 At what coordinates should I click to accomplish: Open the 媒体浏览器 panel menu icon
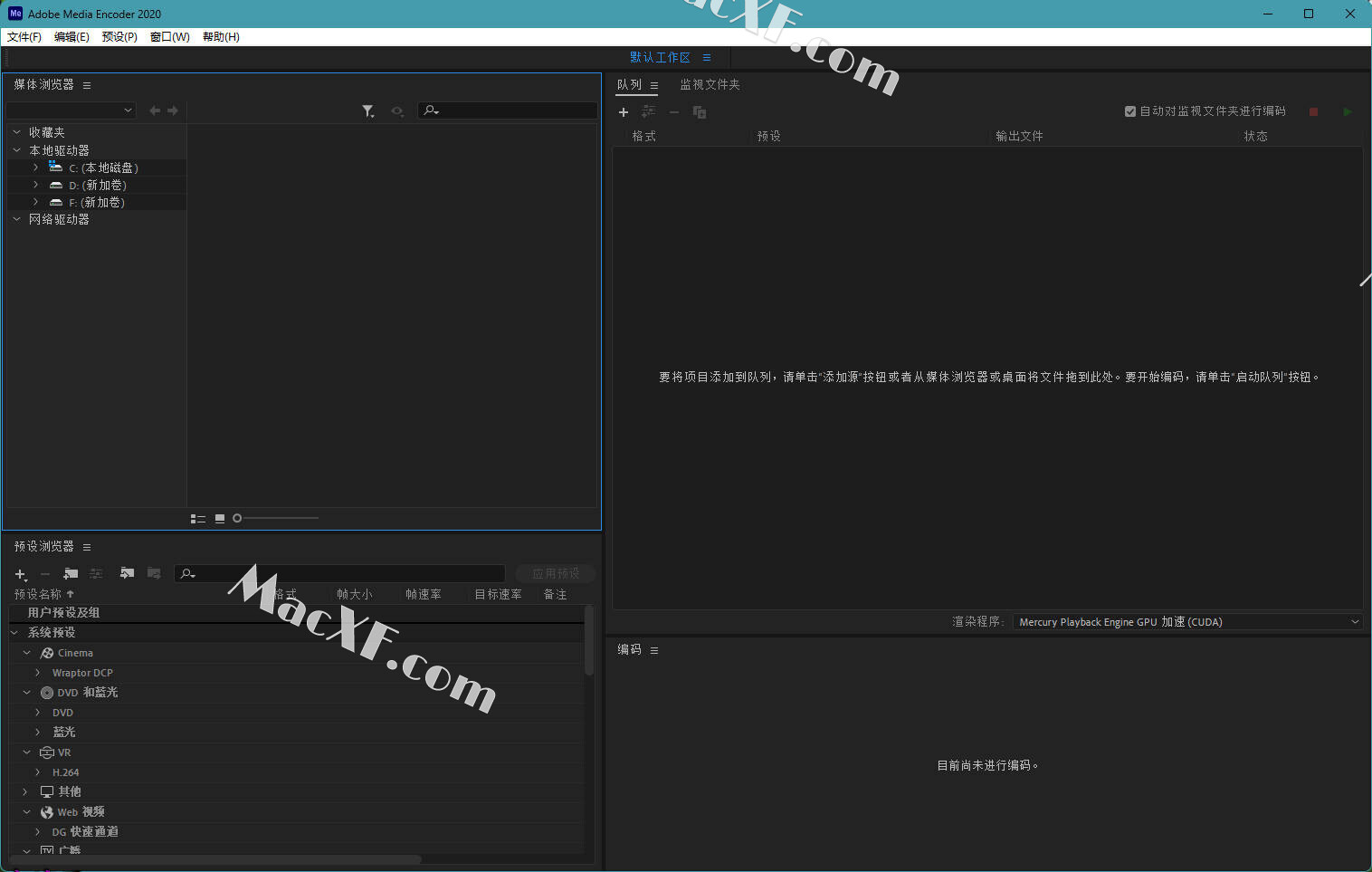tap(87, 85)
